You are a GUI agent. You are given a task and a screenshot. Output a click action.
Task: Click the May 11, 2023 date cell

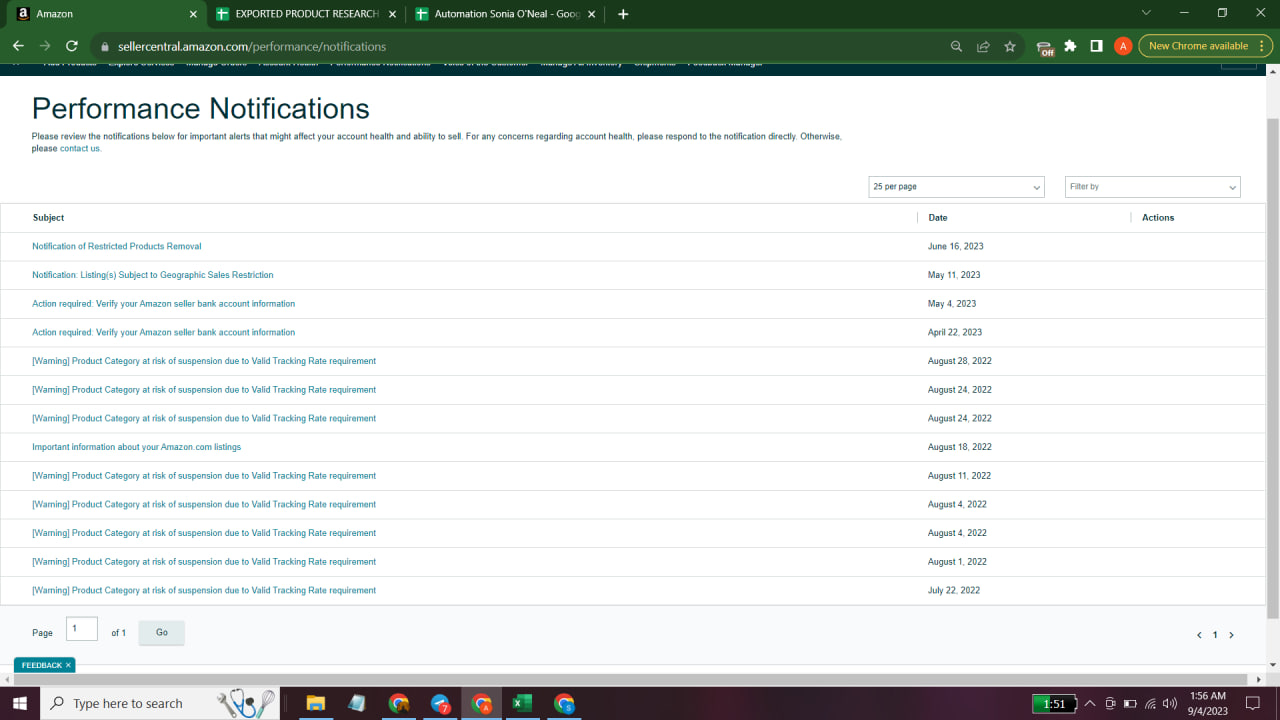pos(954,275)
